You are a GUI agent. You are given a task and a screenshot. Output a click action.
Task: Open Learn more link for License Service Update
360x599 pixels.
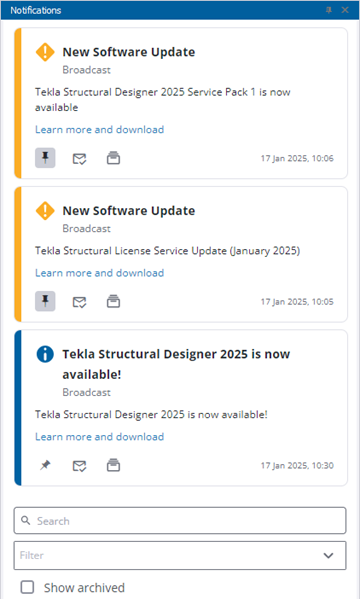click(x=99, y=273)
